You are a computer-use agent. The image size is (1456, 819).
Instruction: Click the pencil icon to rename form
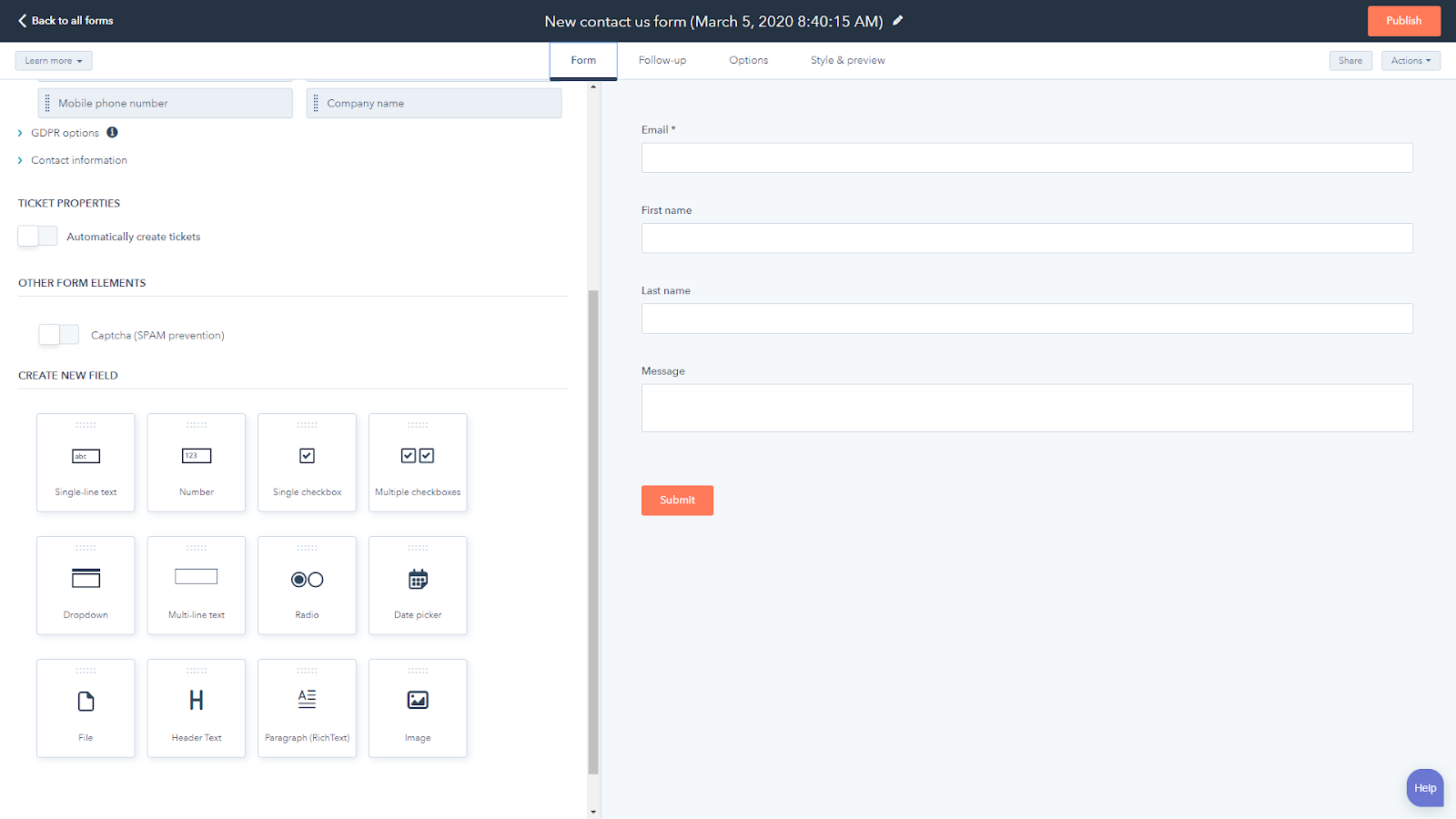898,21
